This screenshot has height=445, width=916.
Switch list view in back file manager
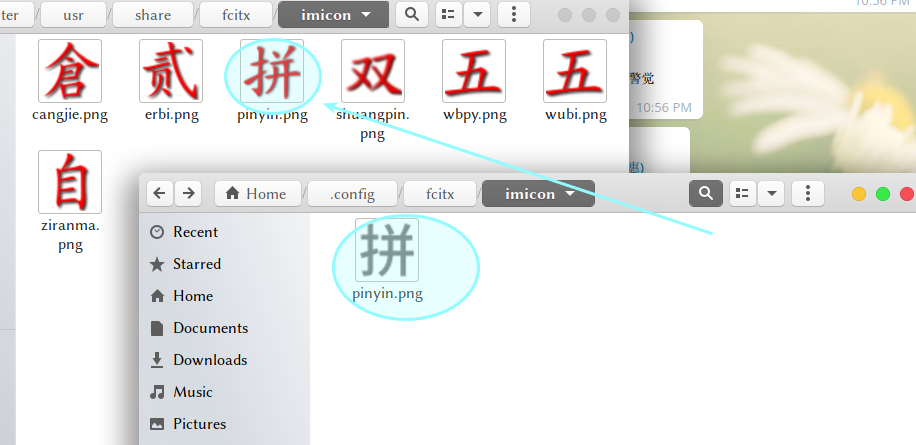click(449, 15)
